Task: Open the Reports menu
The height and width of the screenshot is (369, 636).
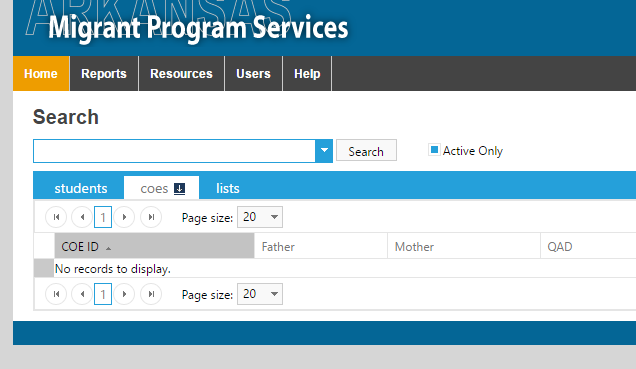Action: tap(104, 74)
